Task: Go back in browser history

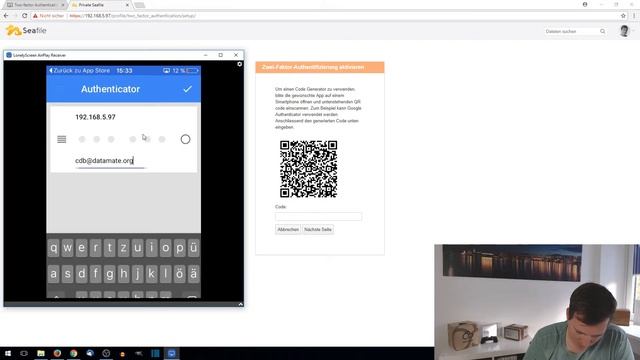Action: pyautogui.click(x=6, y=16)
